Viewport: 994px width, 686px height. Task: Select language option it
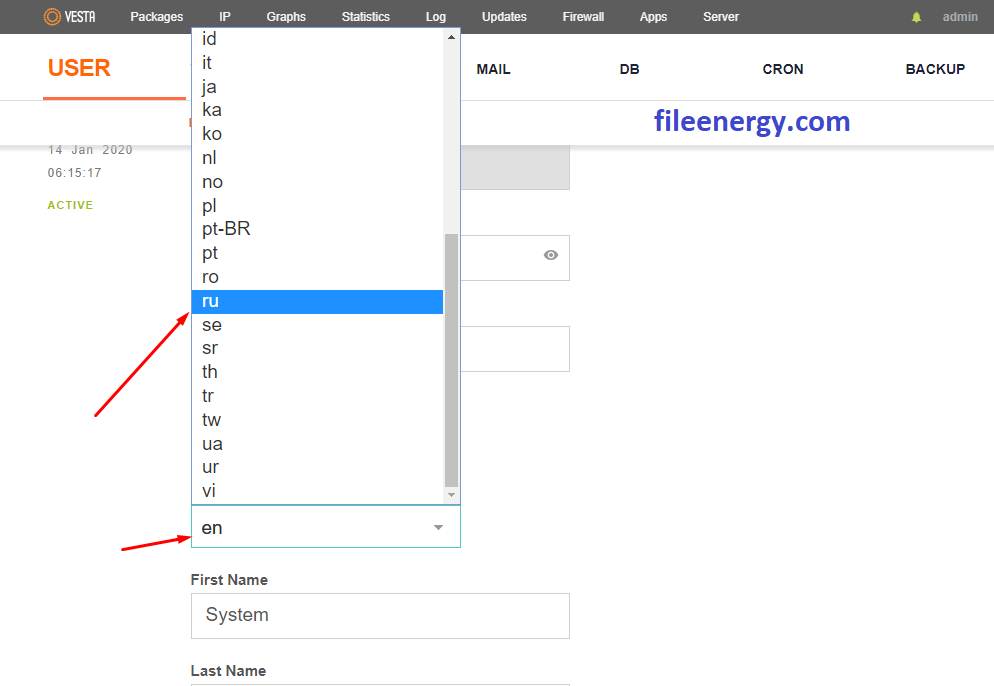[317, 63]
